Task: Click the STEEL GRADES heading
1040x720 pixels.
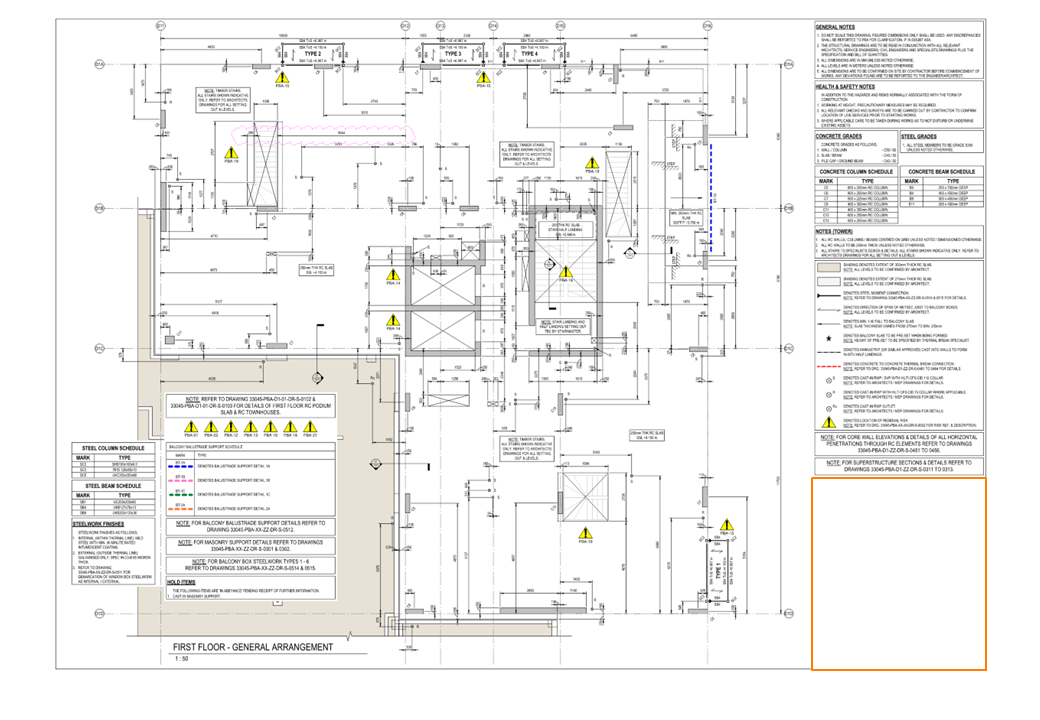Action: (x=919, y=136)
